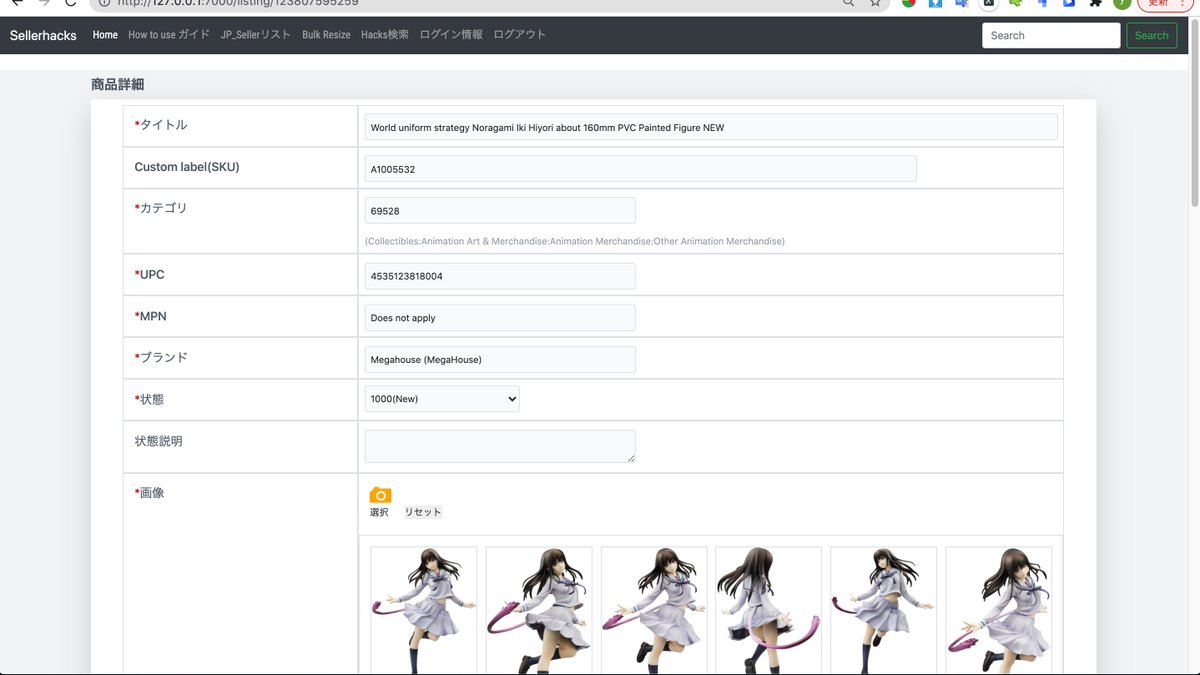
Task: Click the *画像 row label
Action: (x=149, y=493)
